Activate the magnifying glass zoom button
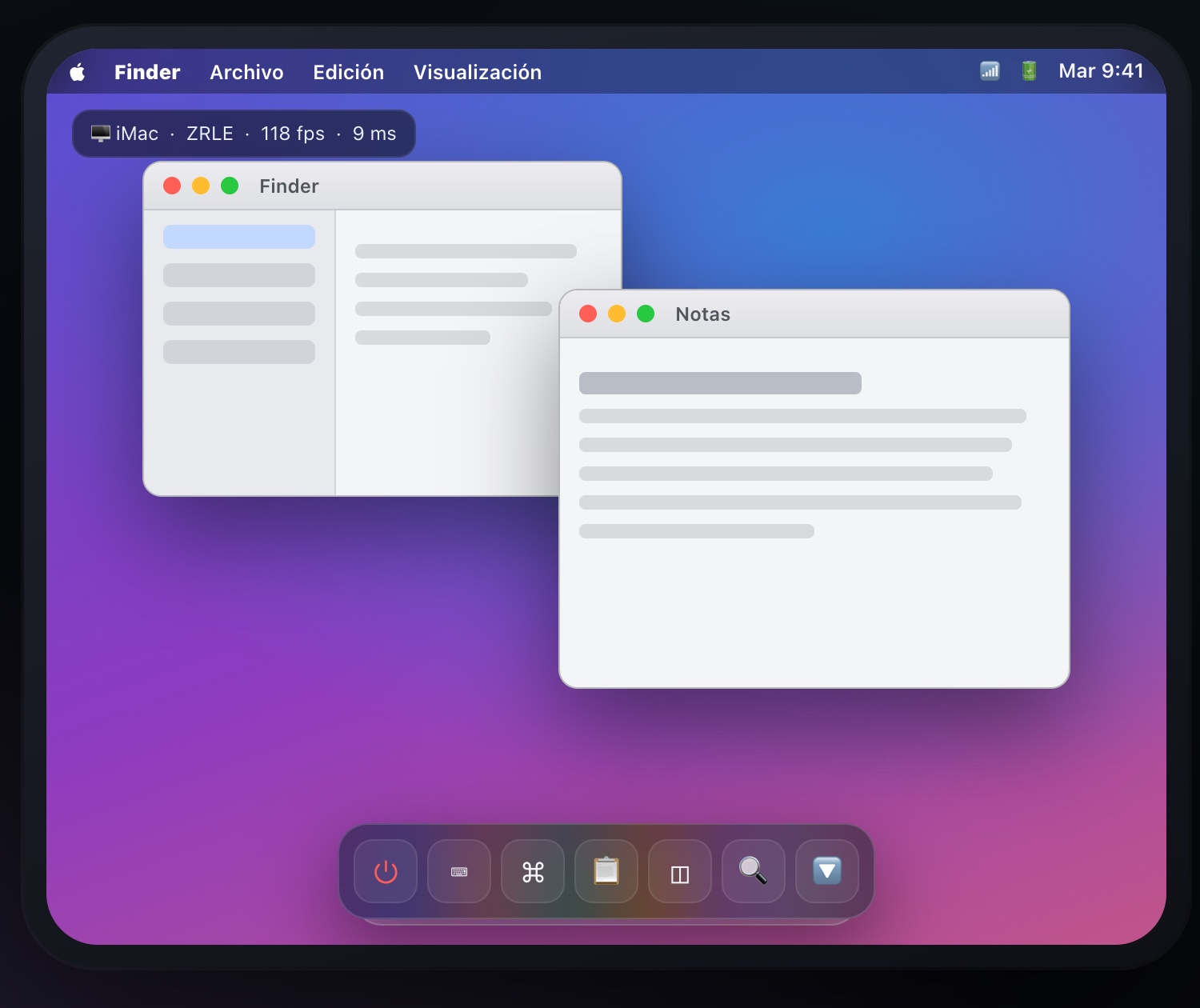Viewport: 1200px width, 1008px height. [754, 871]
